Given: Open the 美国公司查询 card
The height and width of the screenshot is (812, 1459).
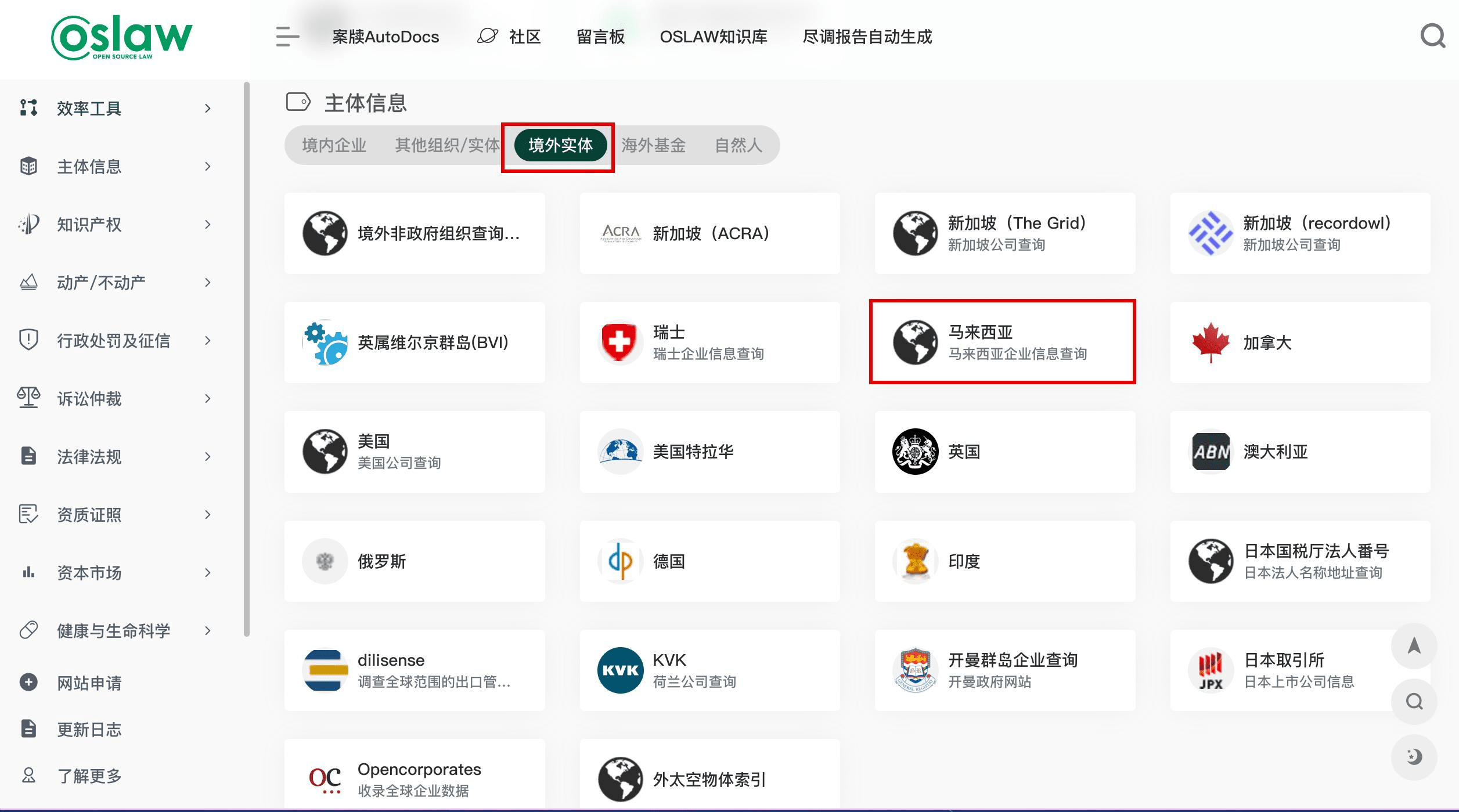Looking at the screenshot, I should [415, 452].
